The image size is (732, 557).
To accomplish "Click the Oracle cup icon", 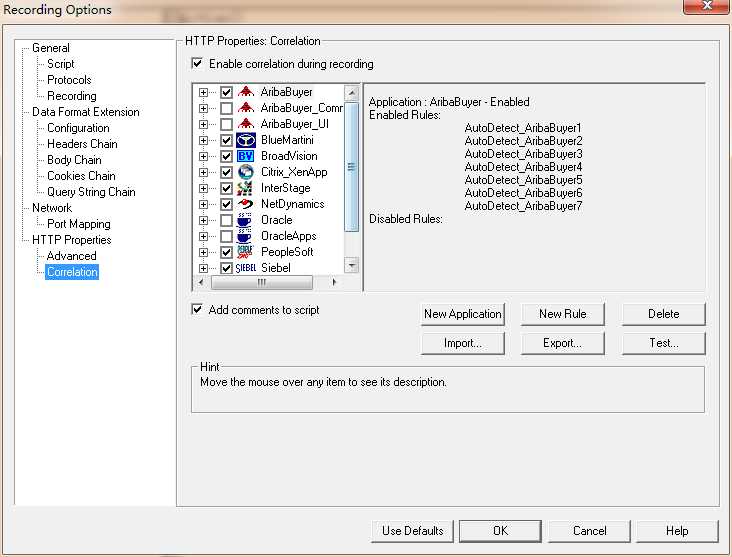I will pos(245,220).
